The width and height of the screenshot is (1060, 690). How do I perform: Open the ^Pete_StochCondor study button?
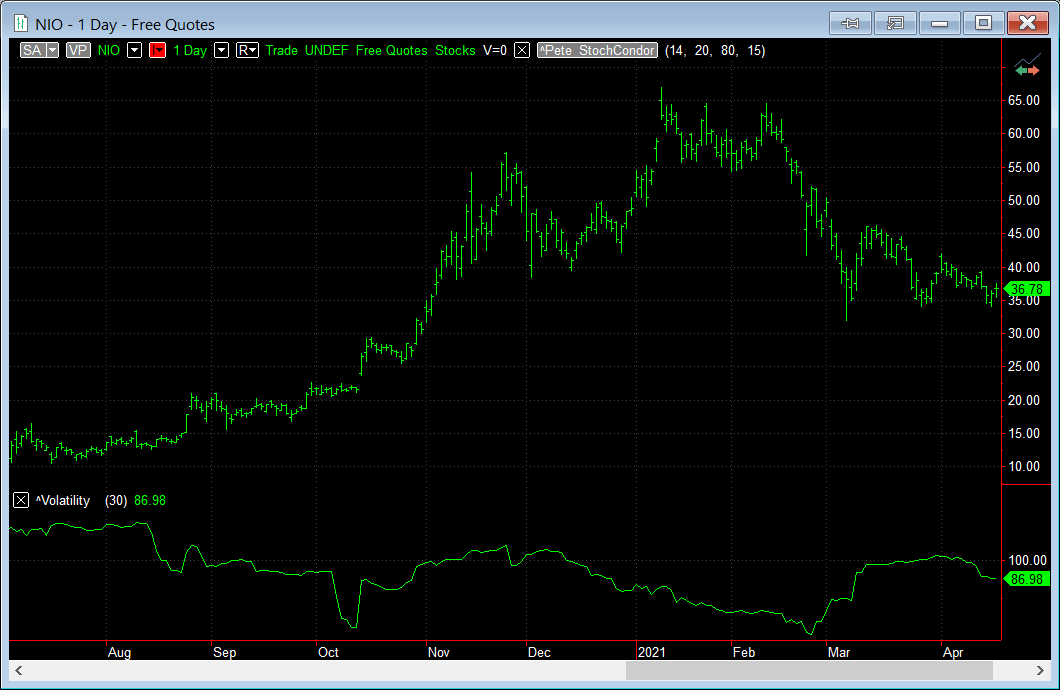[598, 50]
